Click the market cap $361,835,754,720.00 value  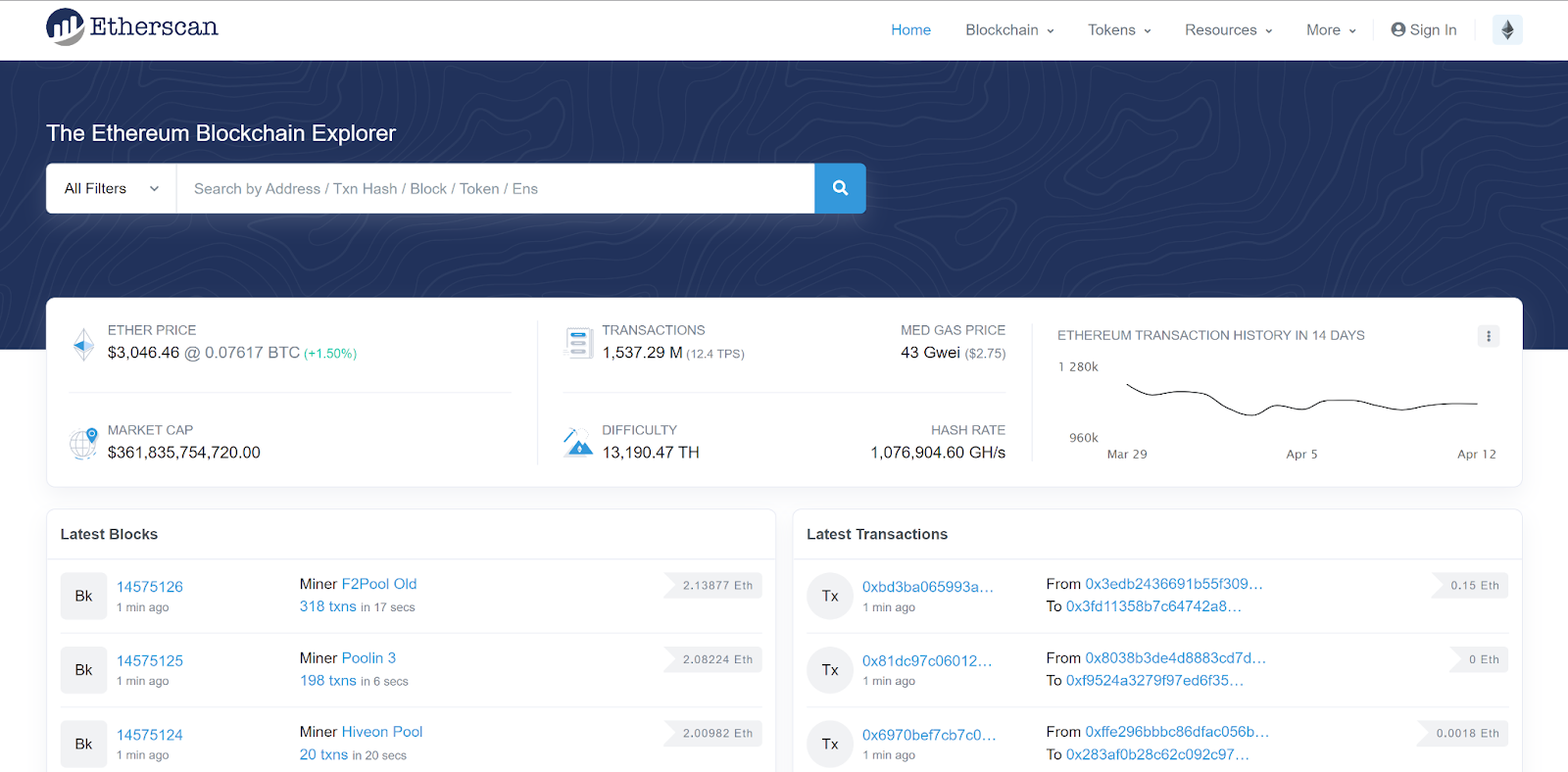pos(184,453)
